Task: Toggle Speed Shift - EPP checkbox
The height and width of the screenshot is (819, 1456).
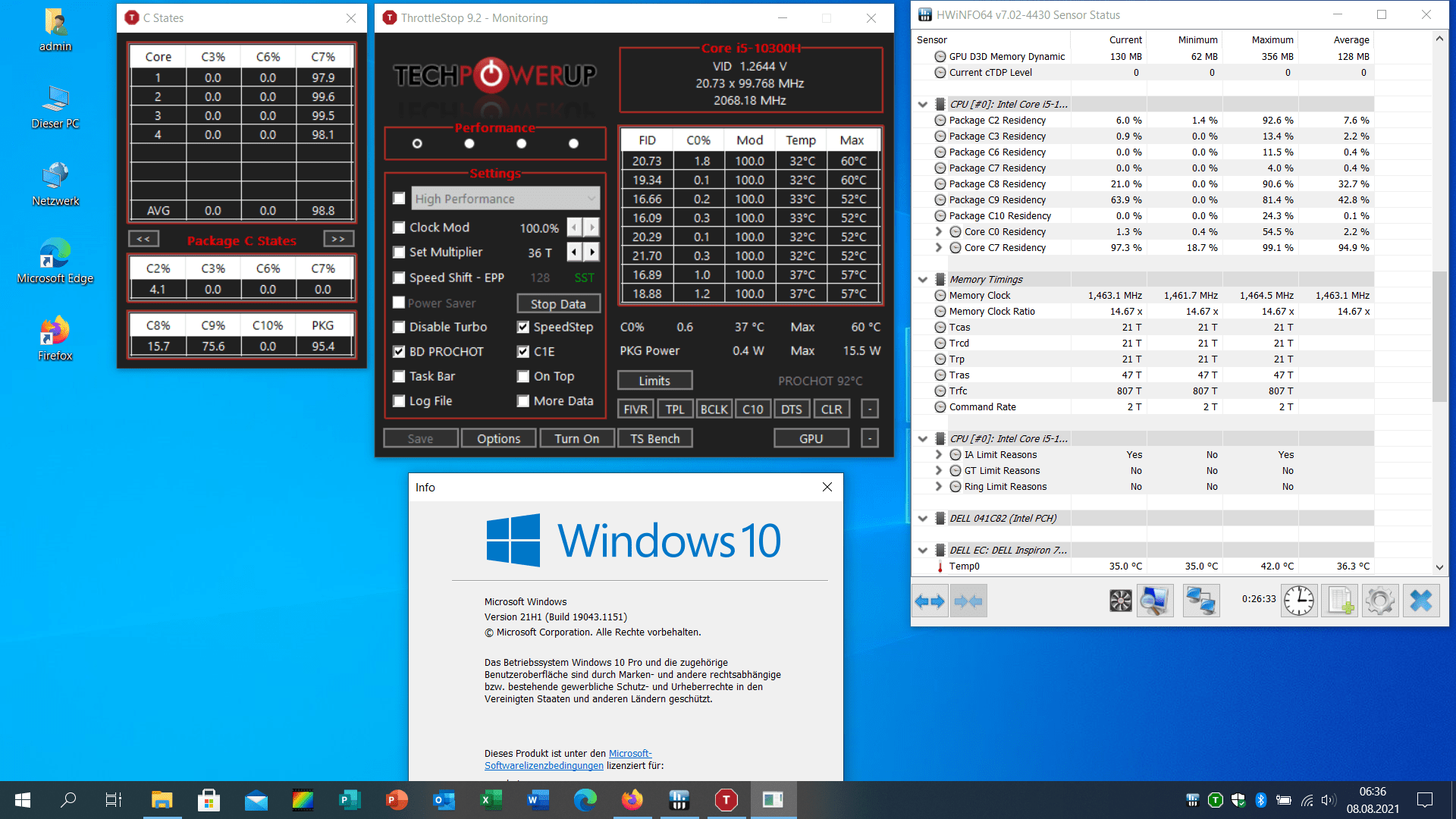Action: [x=399, y=278]
